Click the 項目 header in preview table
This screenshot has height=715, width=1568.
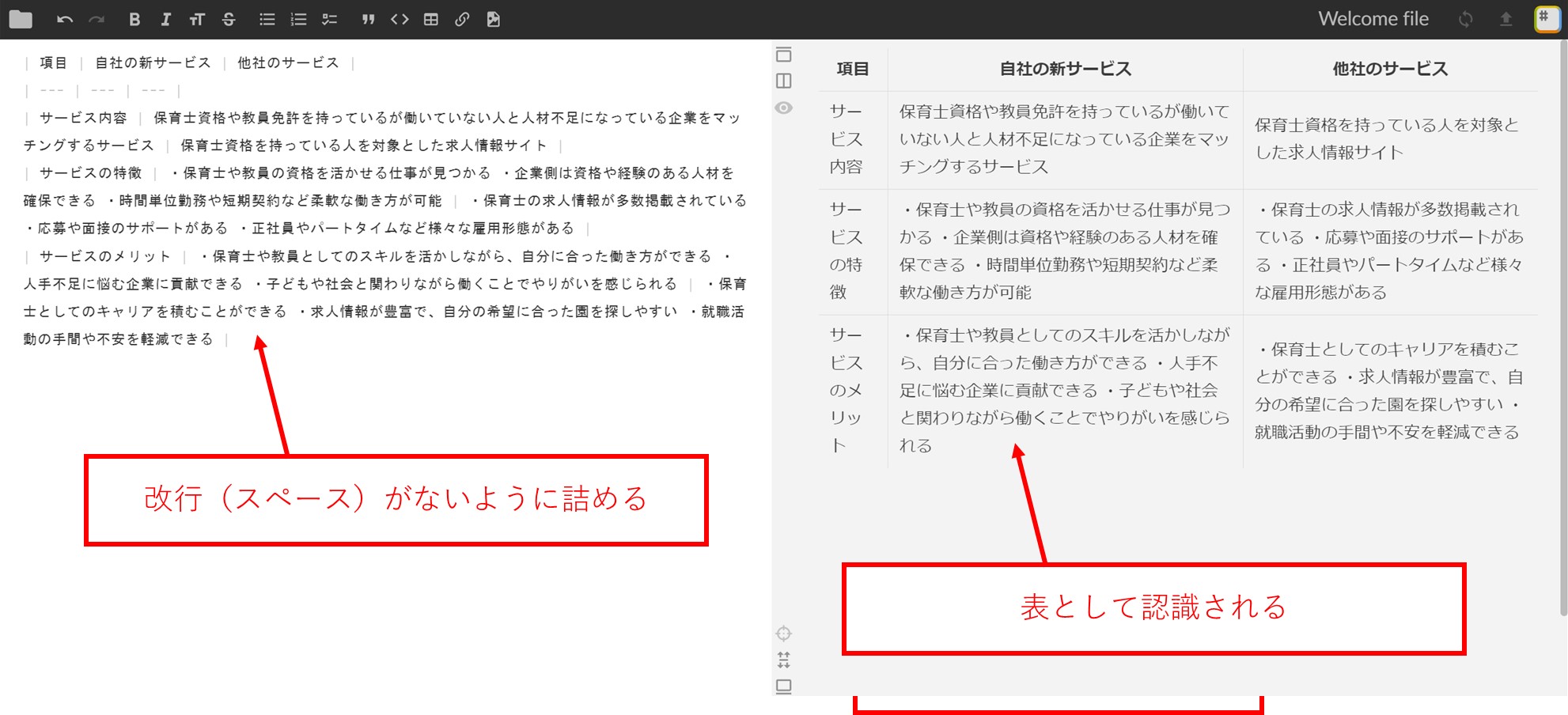(x=853, y=69)
